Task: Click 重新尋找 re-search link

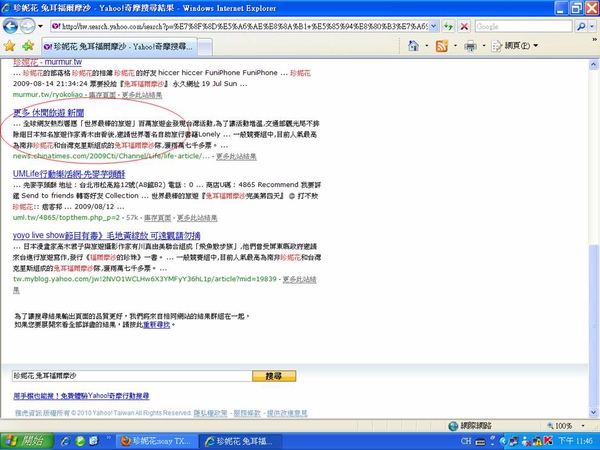Action: point(156,325)
